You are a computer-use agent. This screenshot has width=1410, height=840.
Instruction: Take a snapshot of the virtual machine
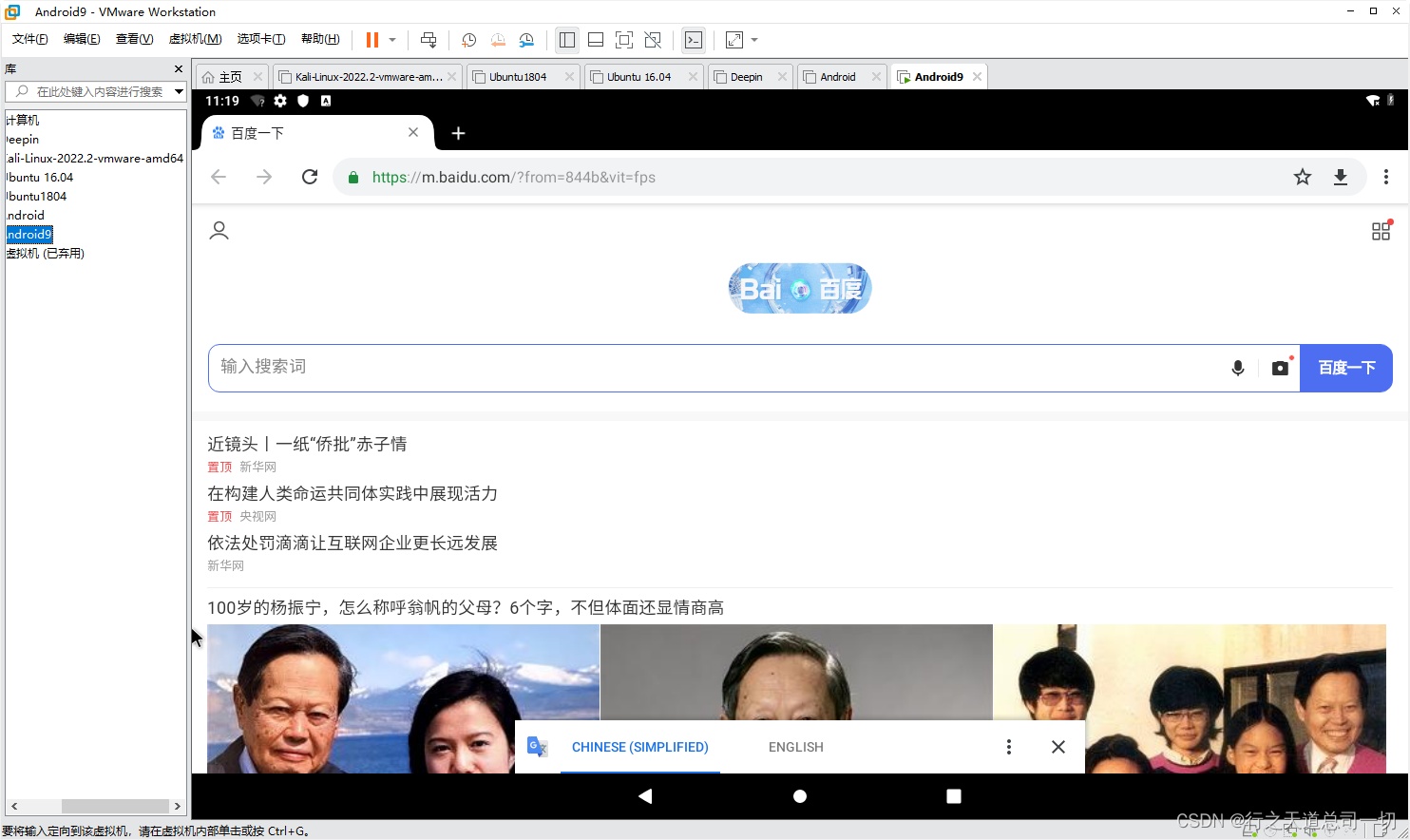[x=468, y=40]
